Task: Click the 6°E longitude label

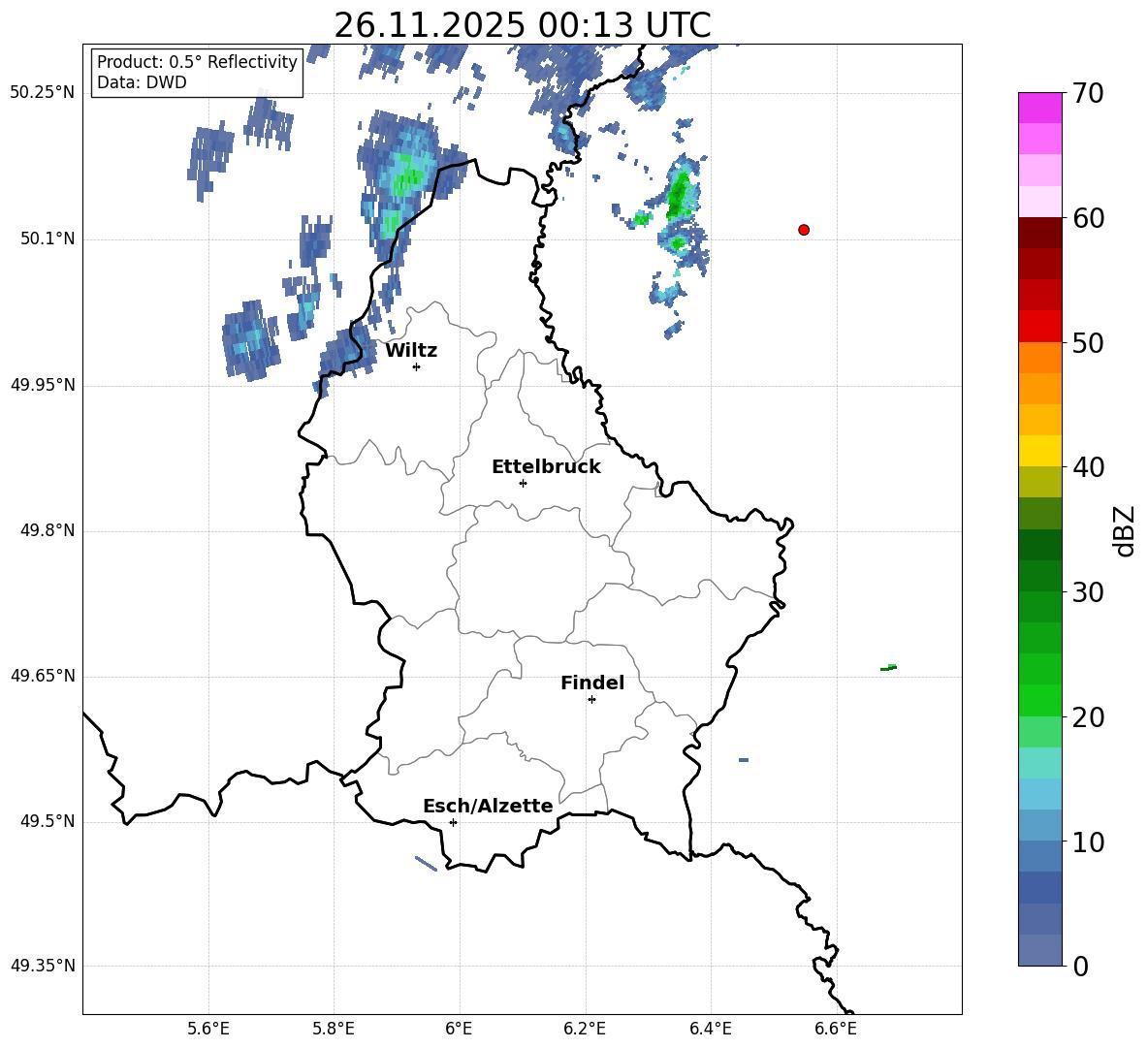Action: 459,1029
